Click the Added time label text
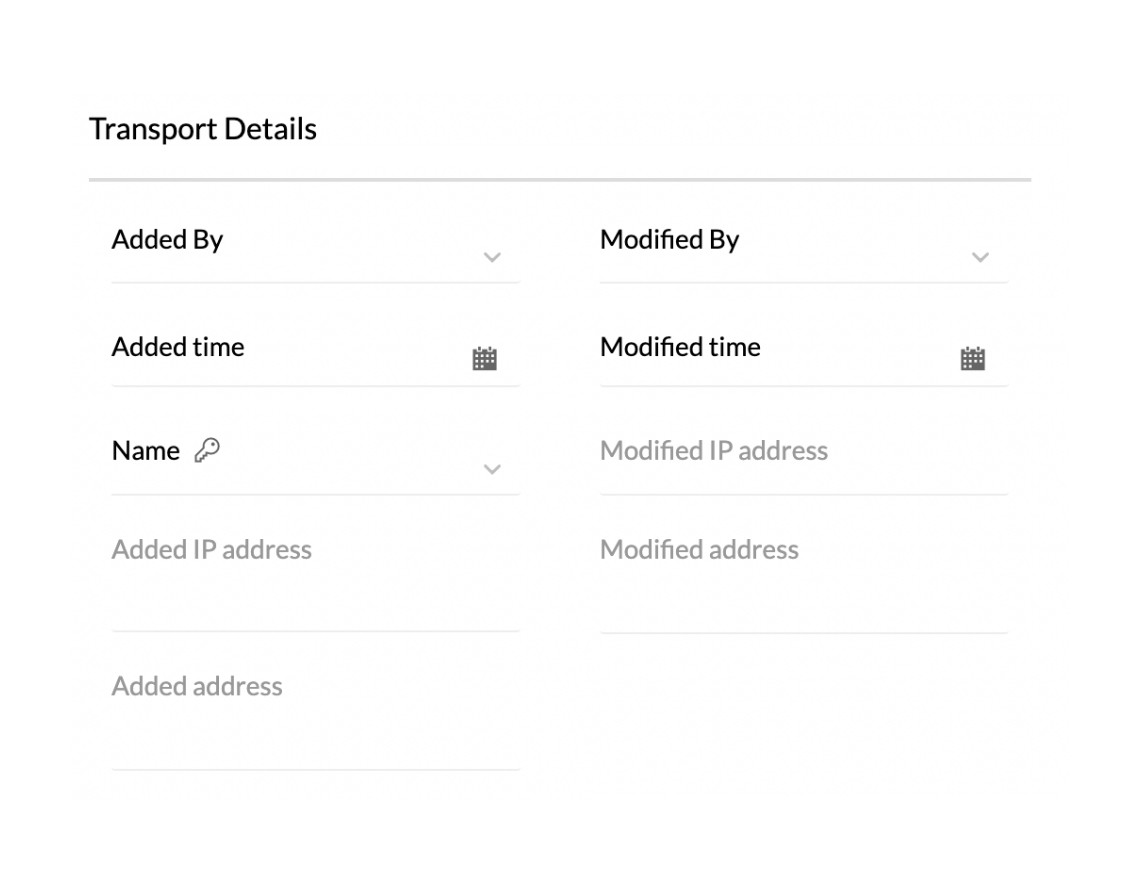 pyautogui.click(x=177, y=347)
